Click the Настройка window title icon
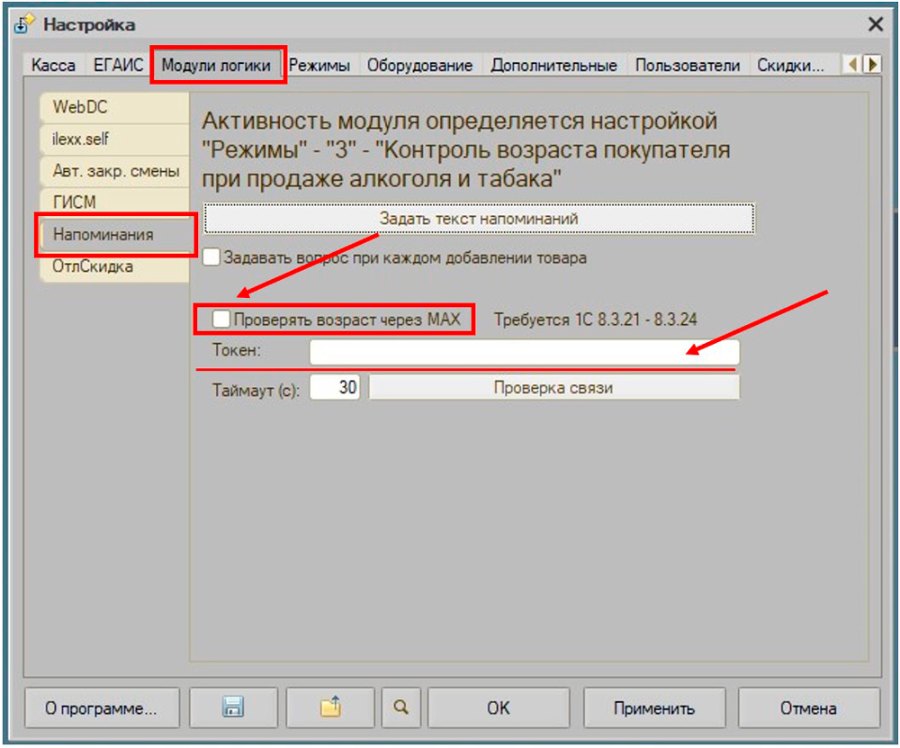Viewport: 900px width, 748px height. pyautogui.click(x=24, y=25)
